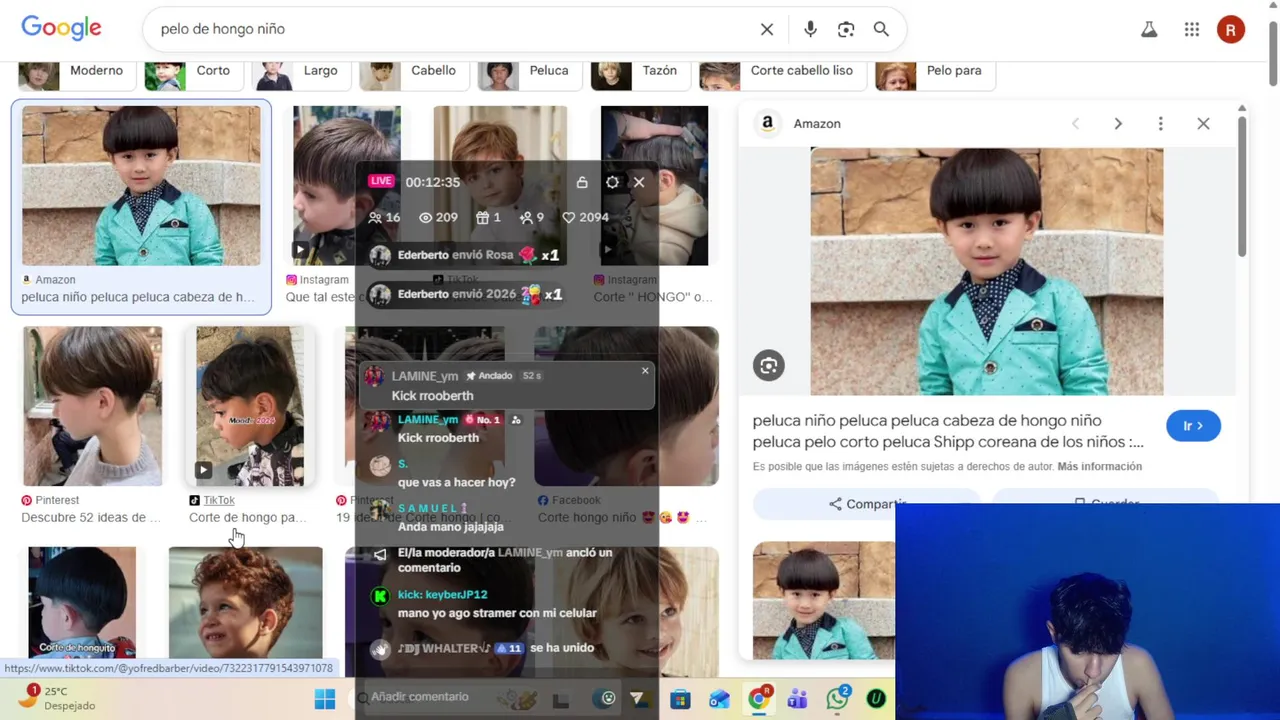Open the emoji picker in comment box
This screenshot has height=720, width=1280.
(608, 698)
